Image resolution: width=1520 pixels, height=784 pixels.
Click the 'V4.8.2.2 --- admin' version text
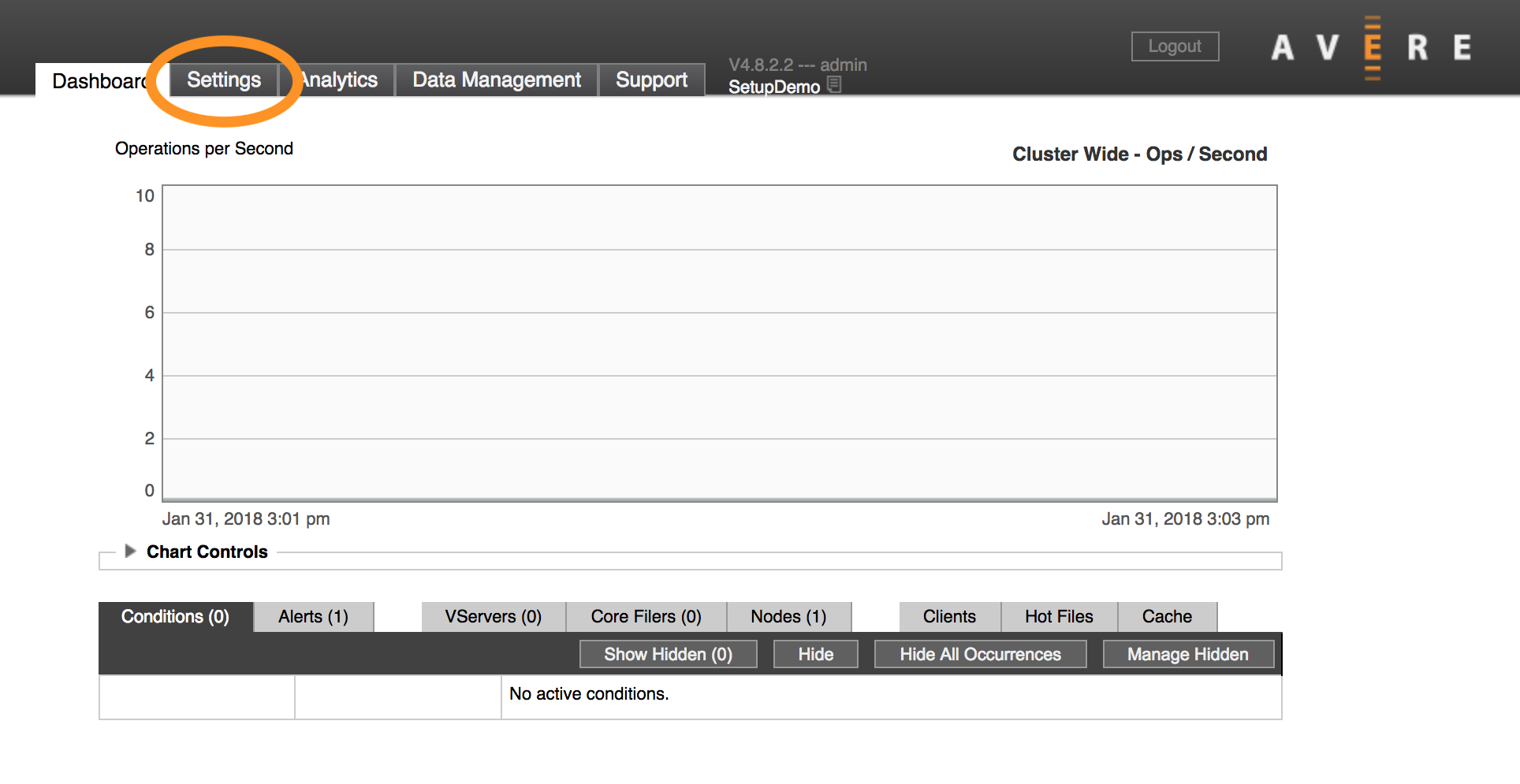(798, 65)
